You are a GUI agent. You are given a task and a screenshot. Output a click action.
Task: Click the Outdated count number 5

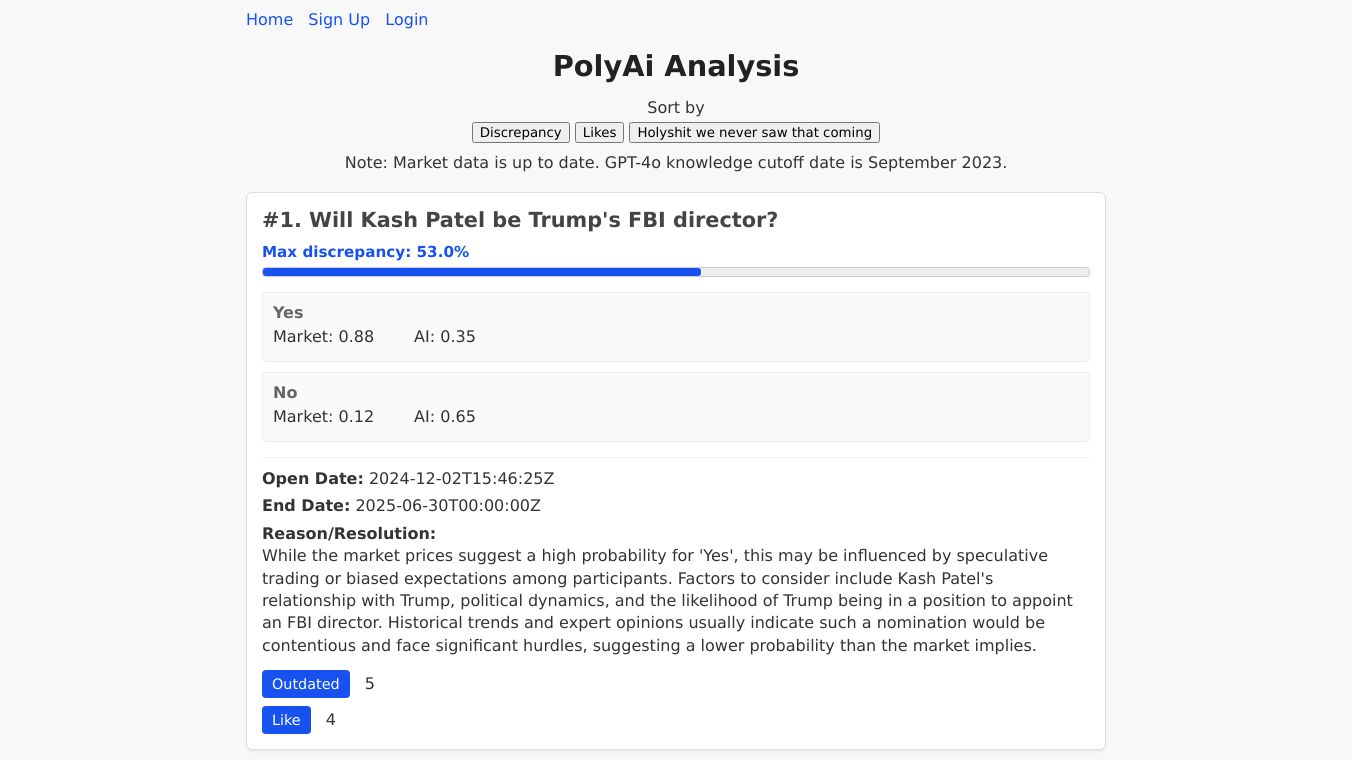[x=369, y=684]
